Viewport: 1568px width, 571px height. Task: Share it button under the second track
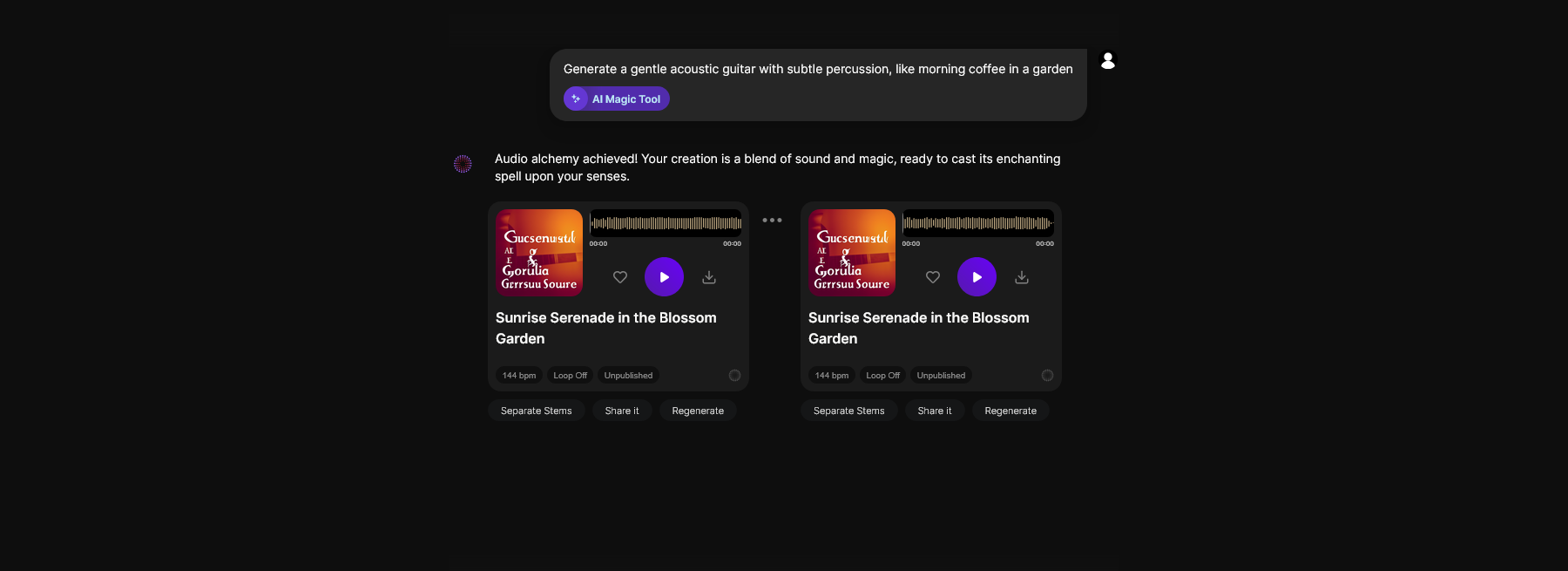pyautogui.click(x=935, y=411)
